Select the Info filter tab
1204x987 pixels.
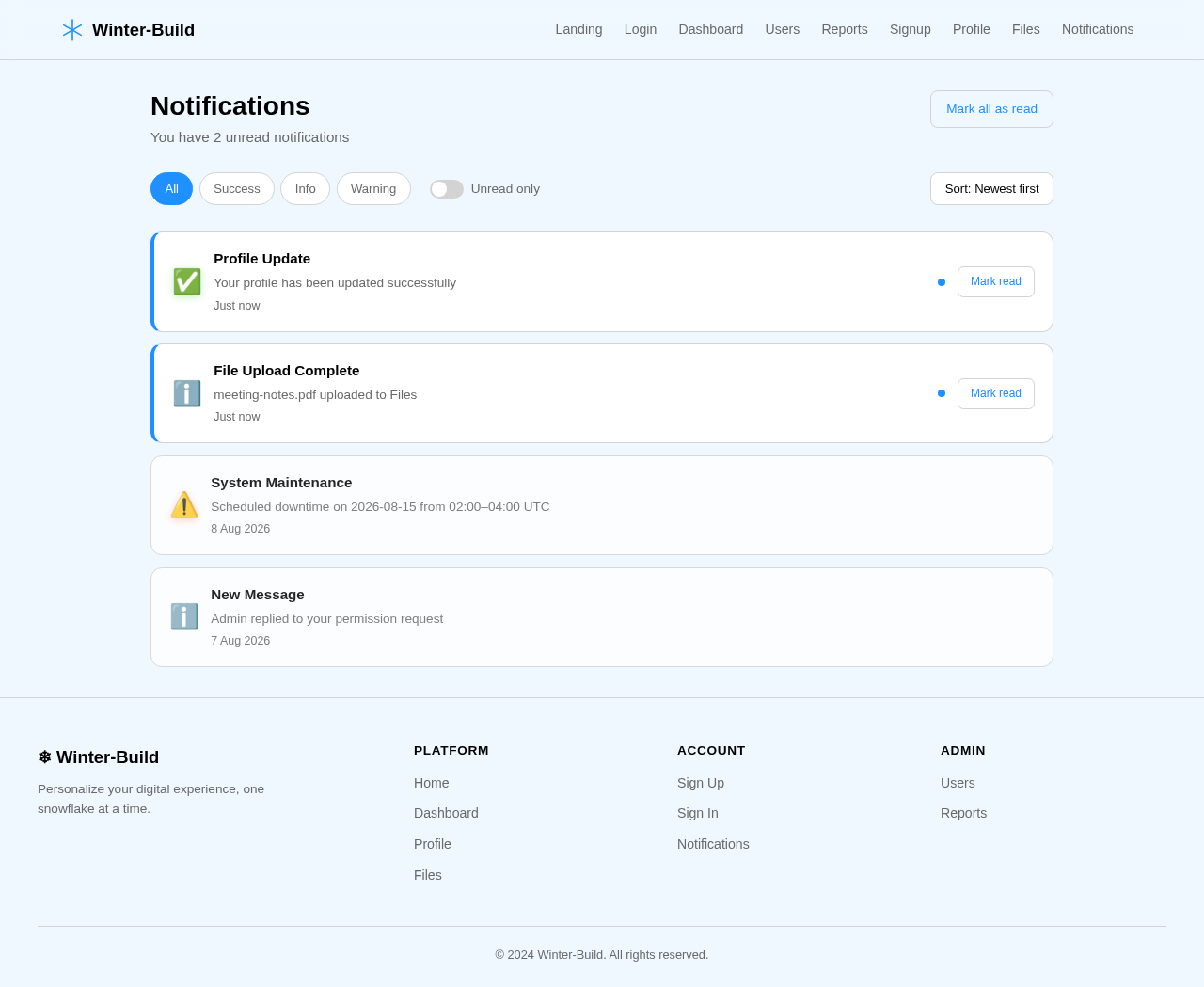pyautogui.click(x=305, y=188)
